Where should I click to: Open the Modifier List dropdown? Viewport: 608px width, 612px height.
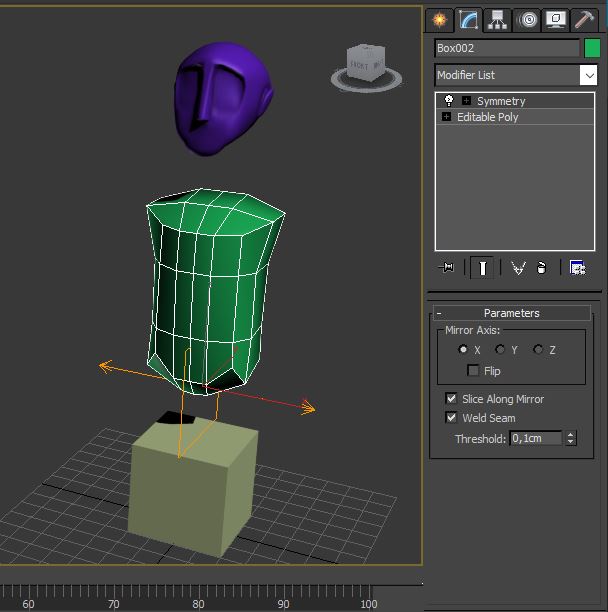pos(588,75)
